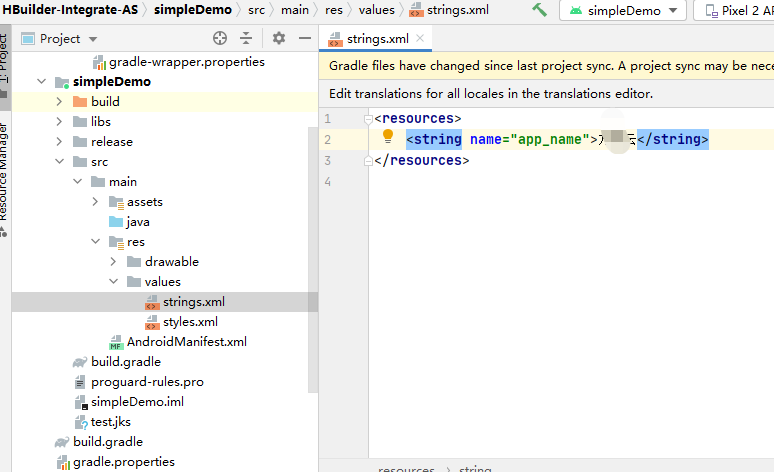Click the yellow lightbulb intention icon

click(387, 136)
